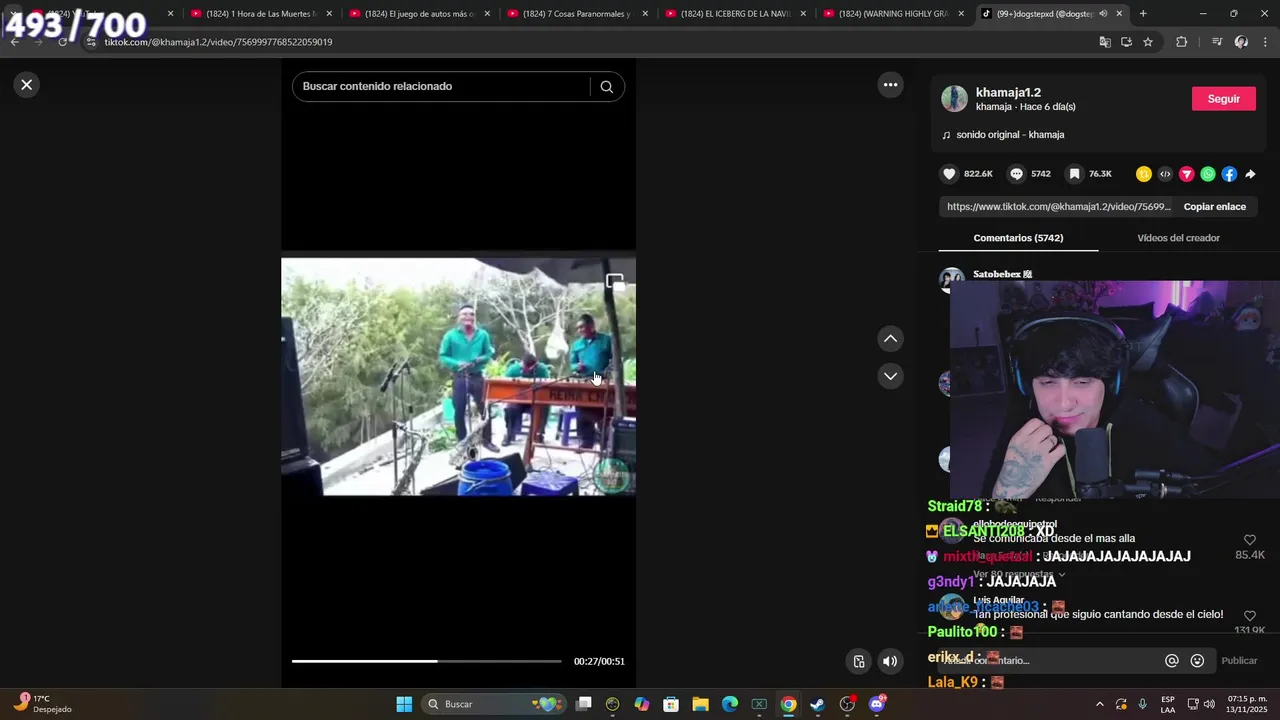1280x720 pixels.
Task: Toggle auto-scroll icon near video volume
Action: tap(859, 661)
